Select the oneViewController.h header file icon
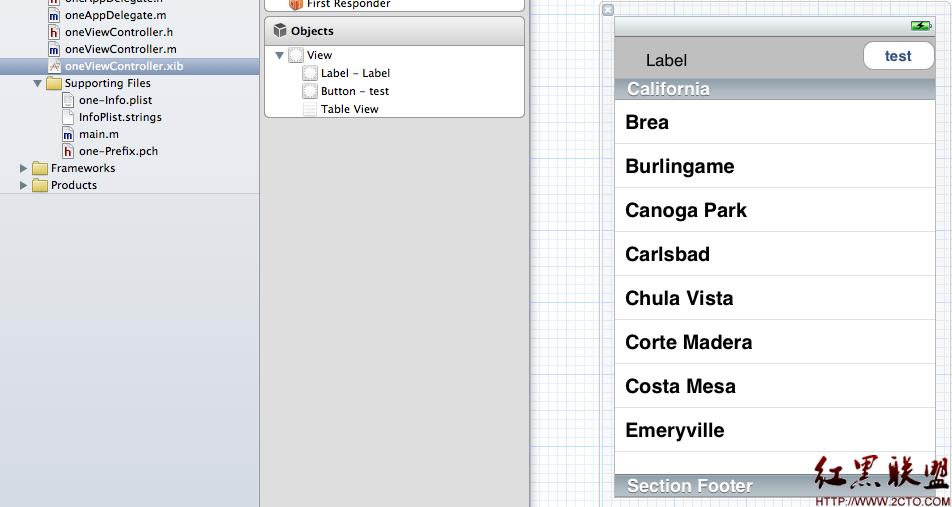Viewport: 952px width, 507px height. pos(55,32)
